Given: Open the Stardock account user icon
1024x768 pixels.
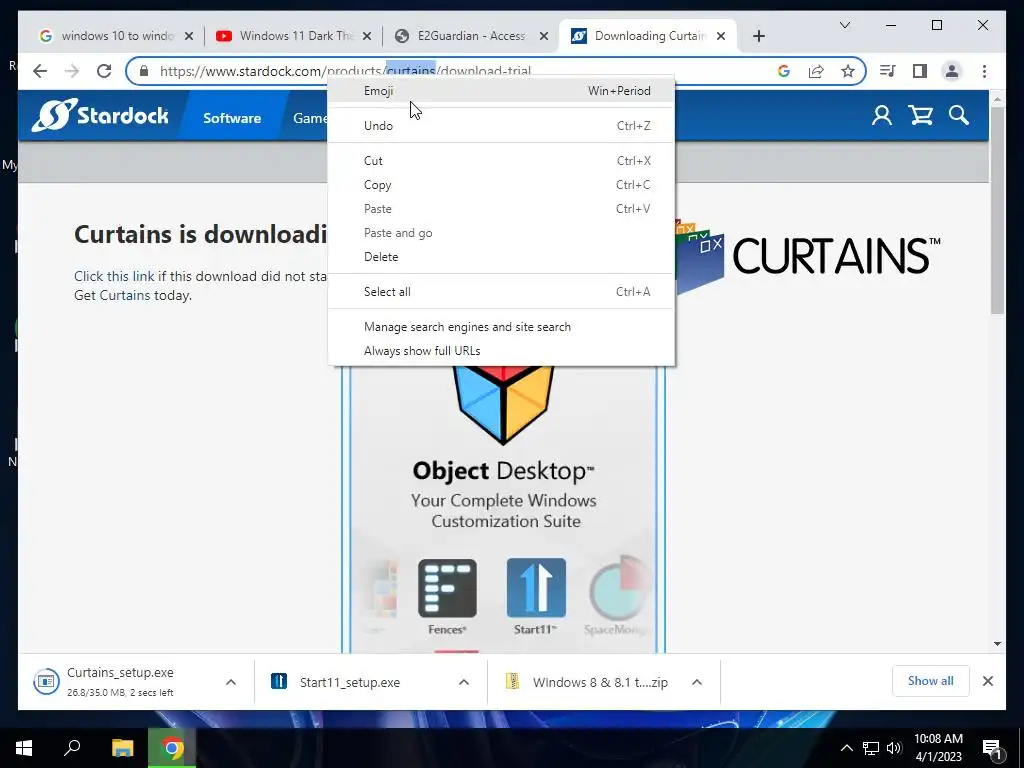Looking at the screenshot, I should pos(882,116).
